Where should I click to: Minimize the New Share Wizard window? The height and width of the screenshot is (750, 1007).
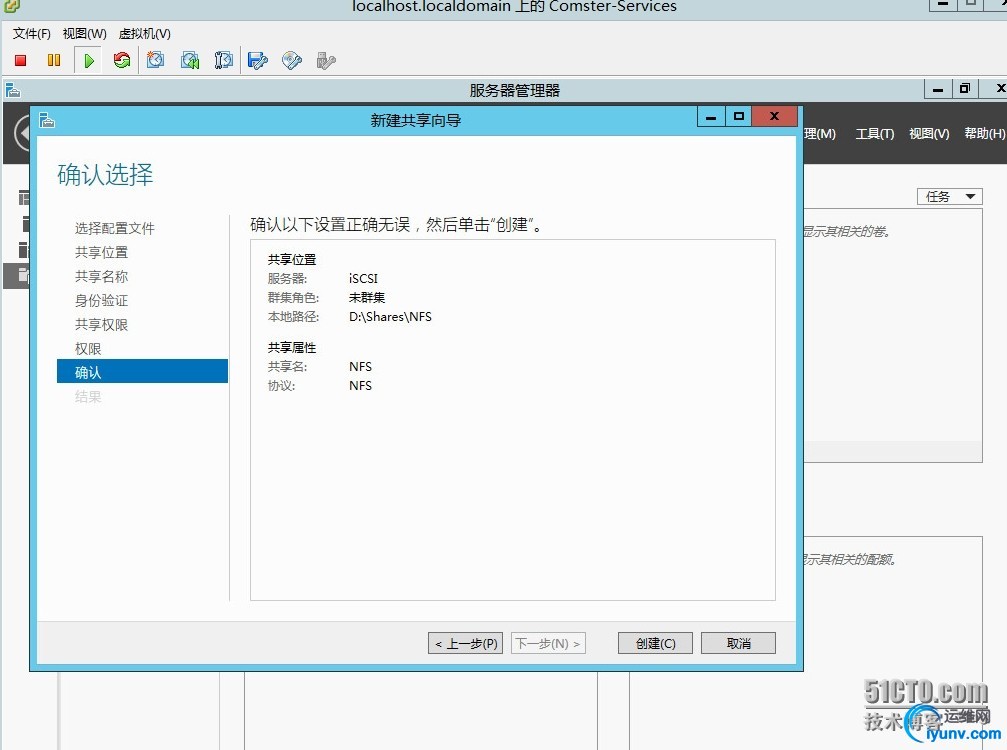[x=711, y=117]
